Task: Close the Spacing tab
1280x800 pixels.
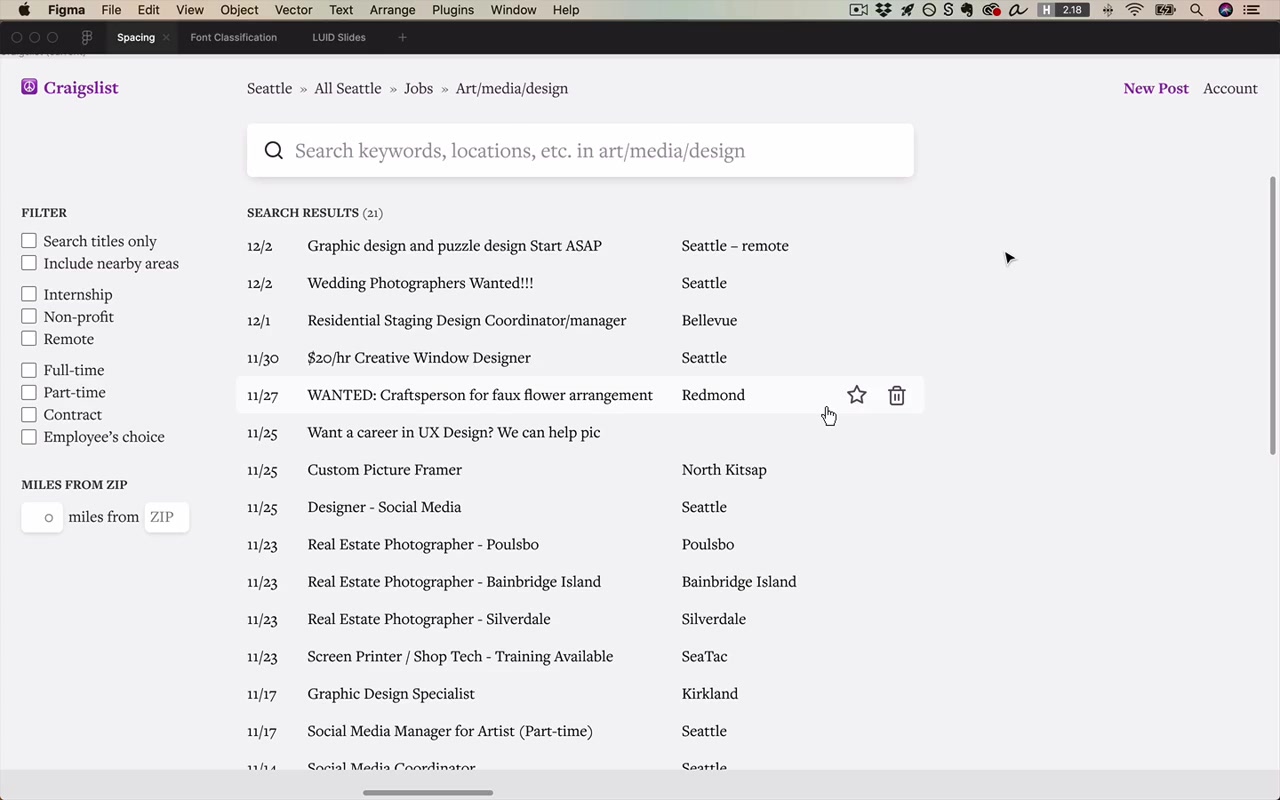Action: pyautogui.click(x=166, y=37)
